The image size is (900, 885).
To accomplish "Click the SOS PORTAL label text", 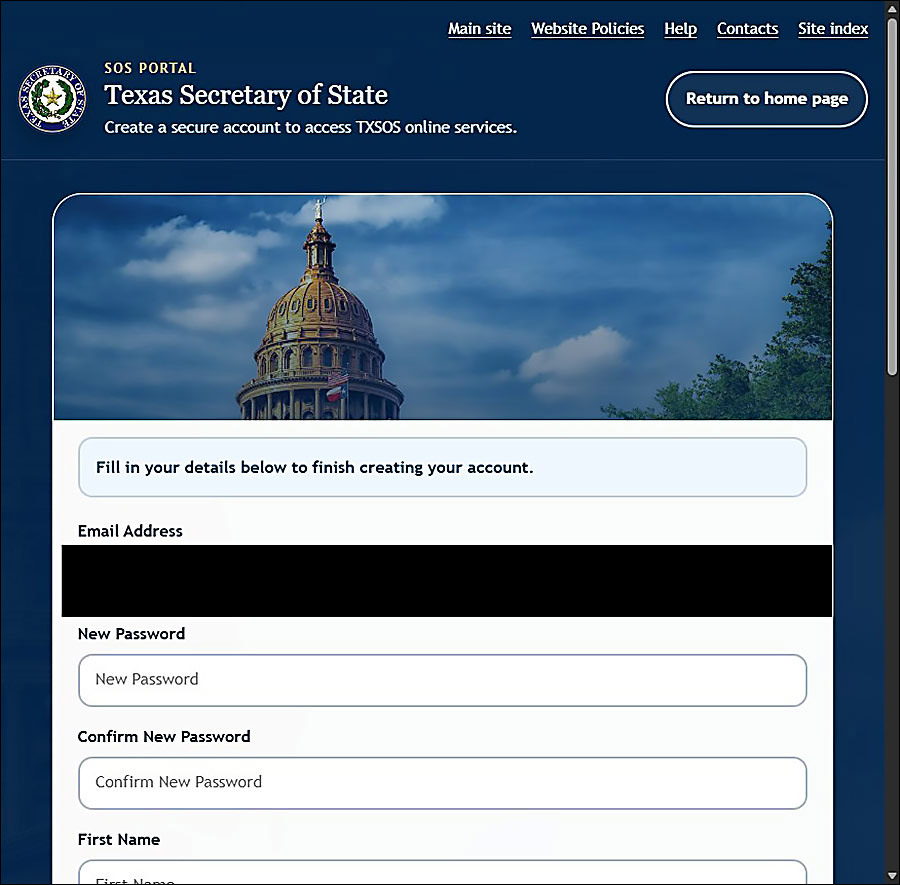I will pos(150,68).
